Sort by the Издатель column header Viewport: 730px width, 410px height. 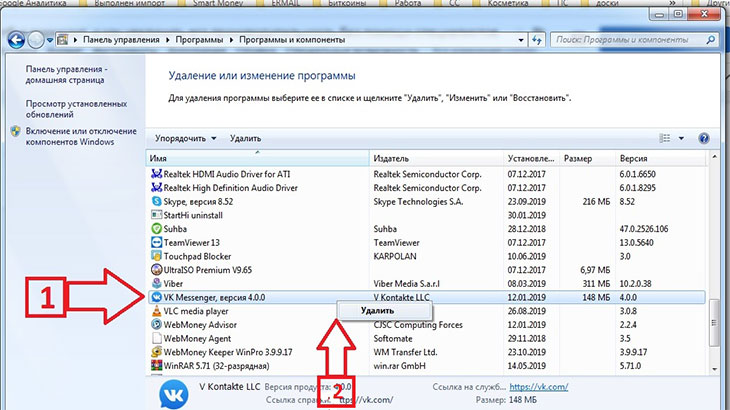tap(436, 158)
